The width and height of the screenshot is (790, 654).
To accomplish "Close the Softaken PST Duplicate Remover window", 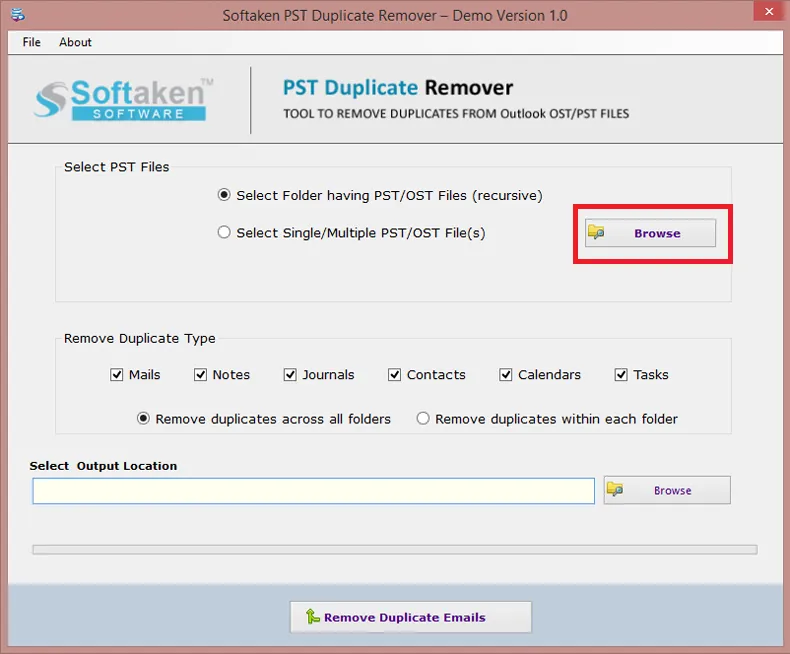I will pos(769,11).
